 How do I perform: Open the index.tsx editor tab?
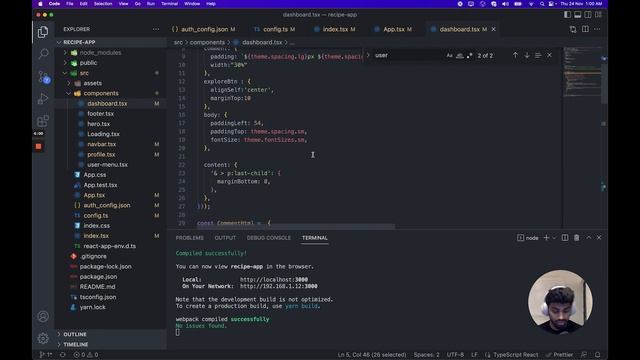[335, 29]
